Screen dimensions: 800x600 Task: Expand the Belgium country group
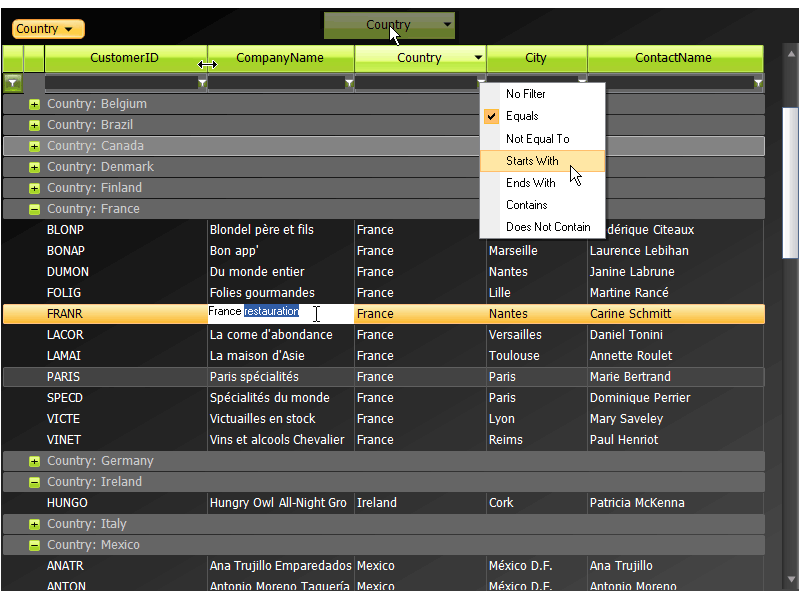pyautogui.click(x=34, y=105)
